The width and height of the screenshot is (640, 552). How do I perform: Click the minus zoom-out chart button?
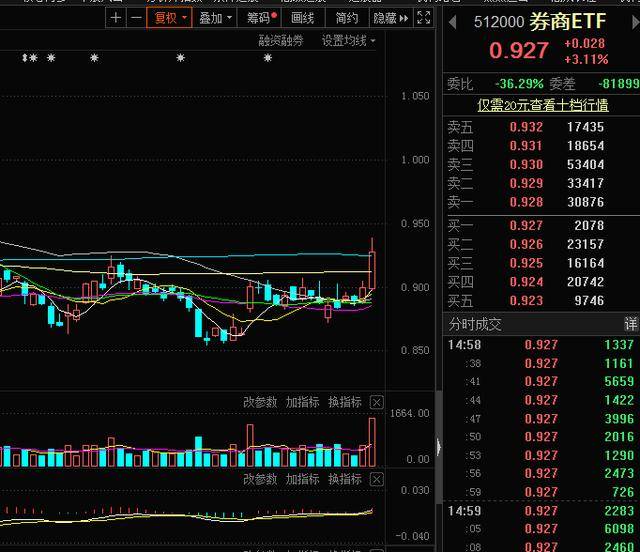136,18
